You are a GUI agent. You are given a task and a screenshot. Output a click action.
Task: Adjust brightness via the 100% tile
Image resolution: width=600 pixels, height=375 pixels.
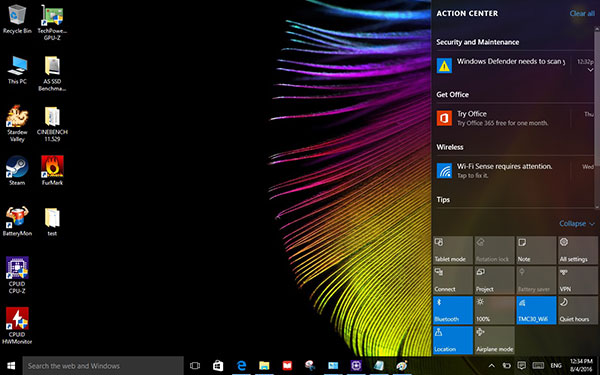coord(494,310)
